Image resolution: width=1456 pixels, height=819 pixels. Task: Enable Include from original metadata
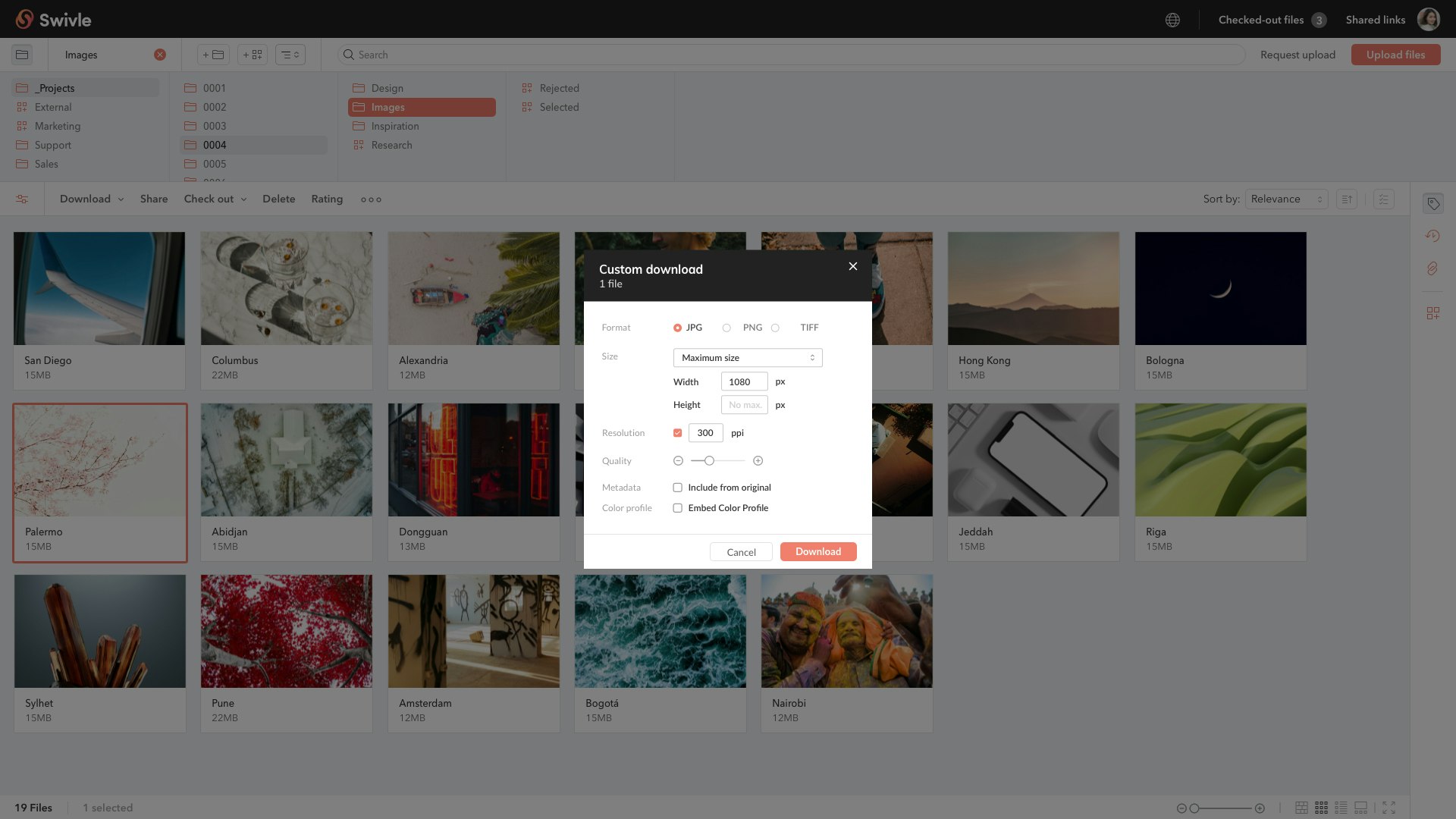point(678,488)
